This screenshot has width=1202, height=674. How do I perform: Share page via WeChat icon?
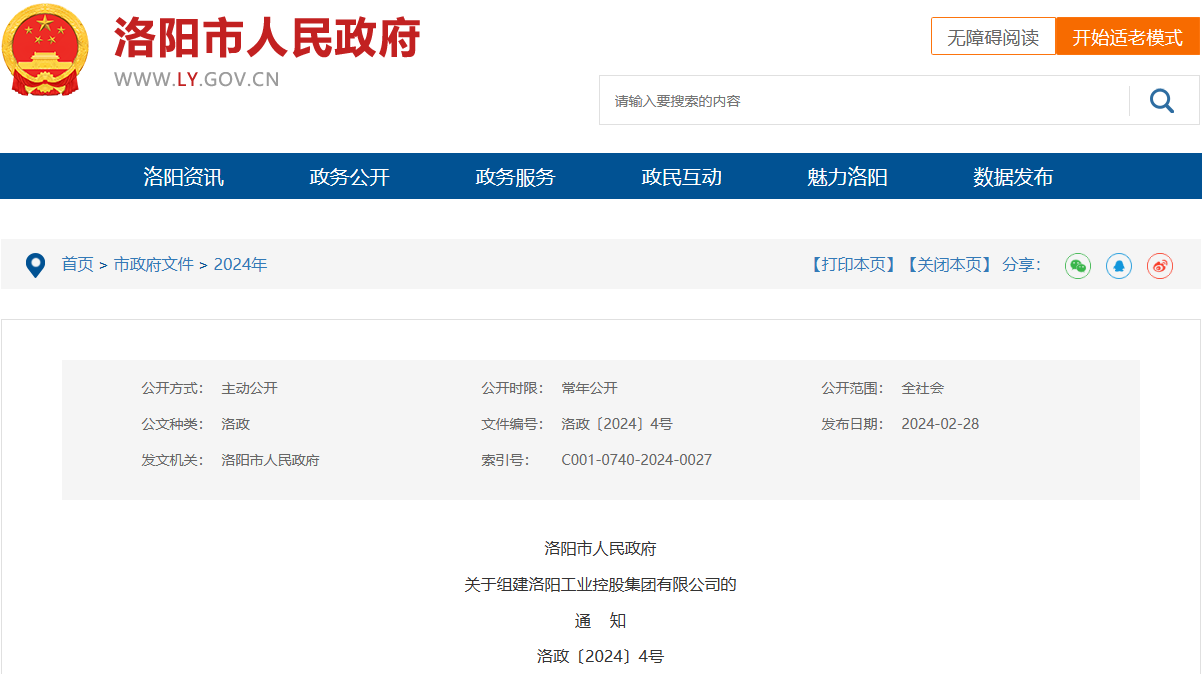point(1078,265)
